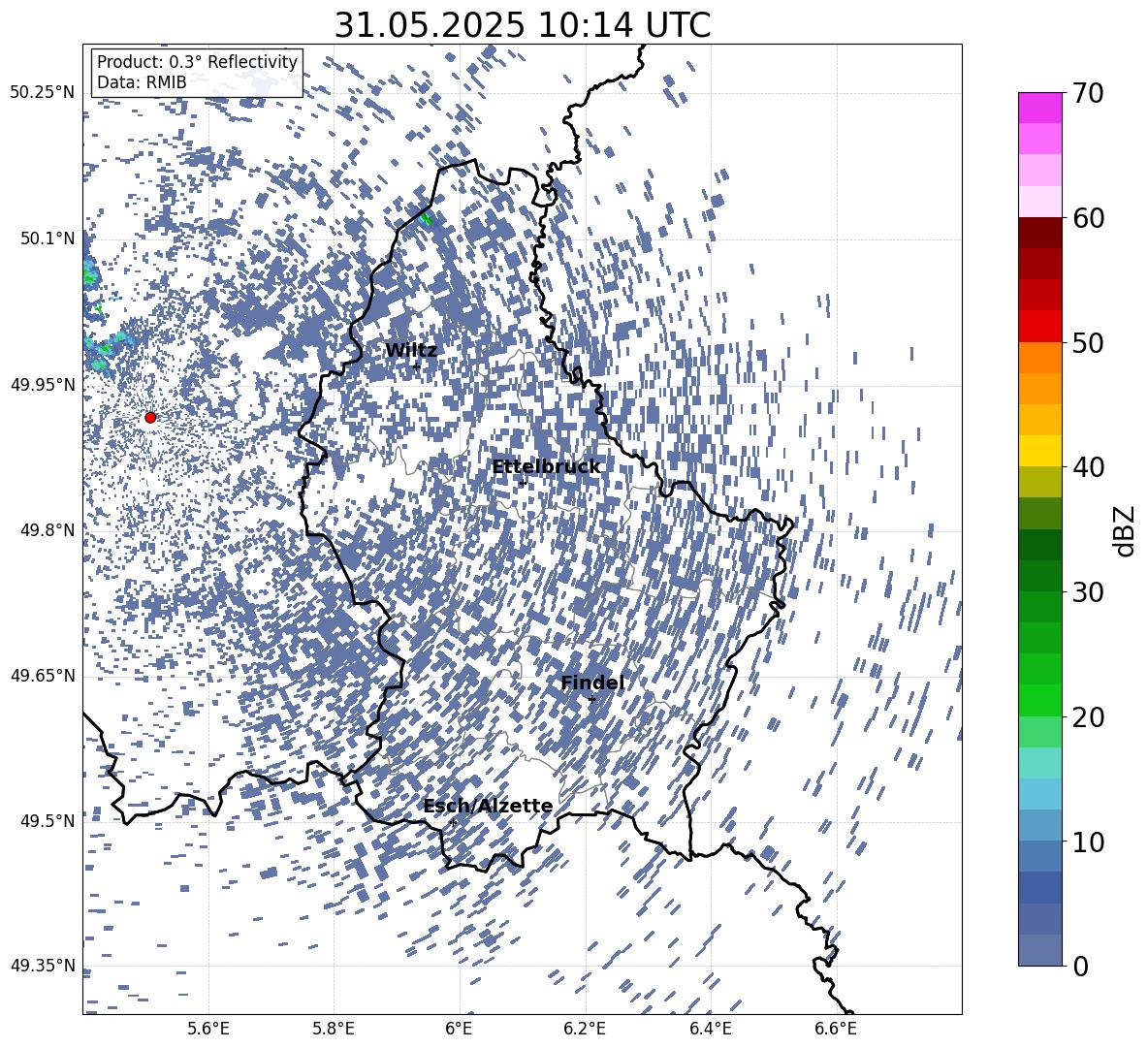This screenshot has width=1148, height=1048.
Task: Click the dBZ colorbar label
Action: pyautogui.click(x=1126, y=530)
